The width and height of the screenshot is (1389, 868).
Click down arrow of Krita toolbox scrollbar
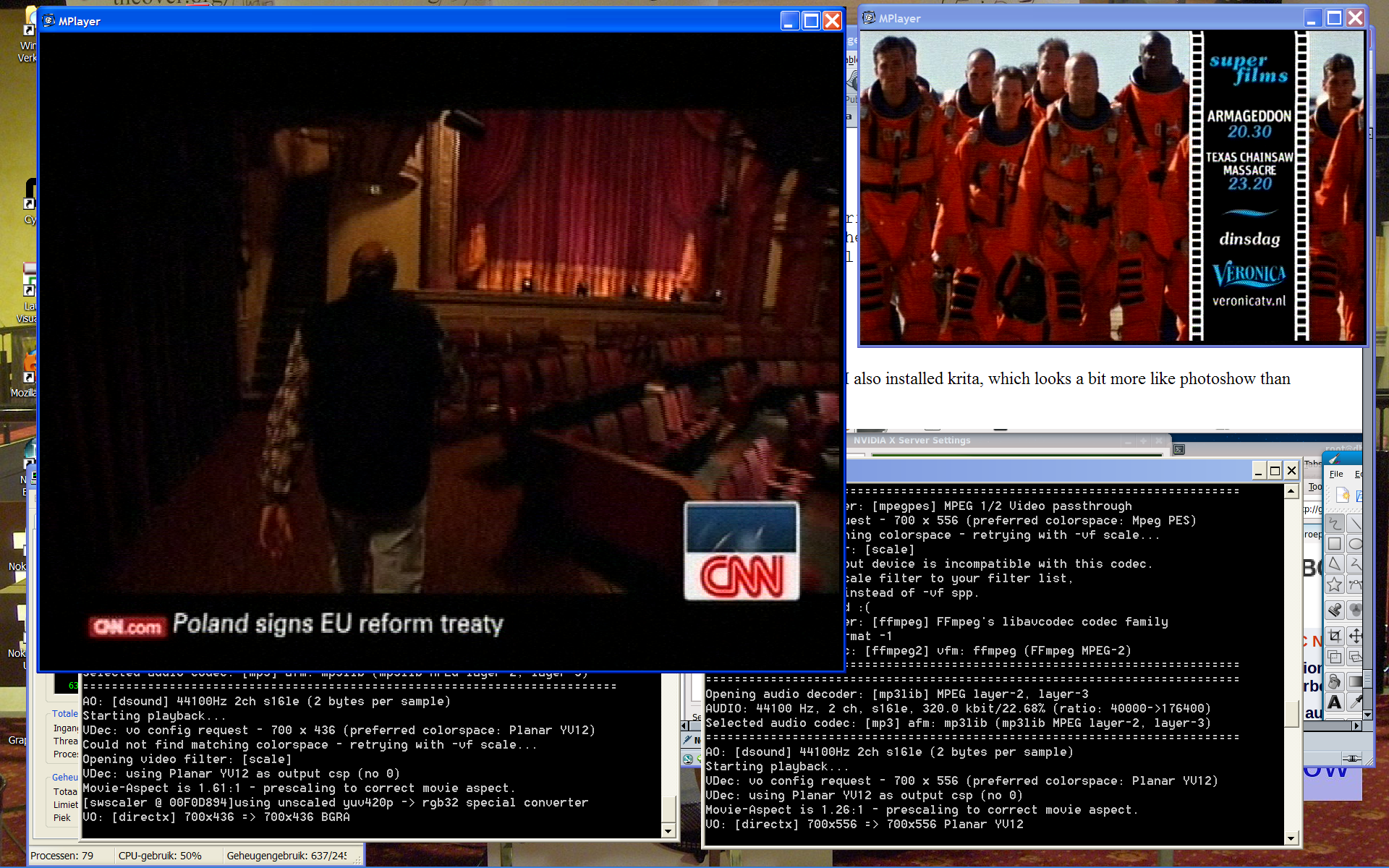point(1367,715)
